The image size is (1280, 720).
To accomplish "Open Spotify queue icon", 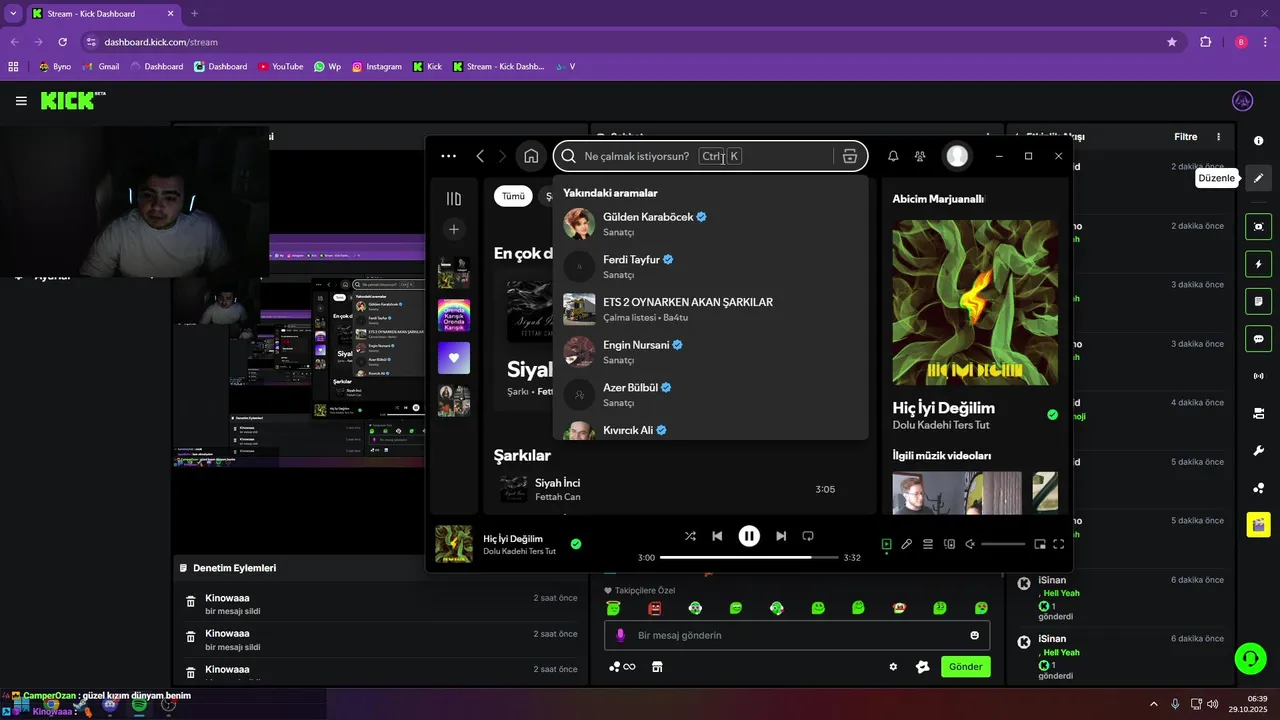I will tap(928, 544).
